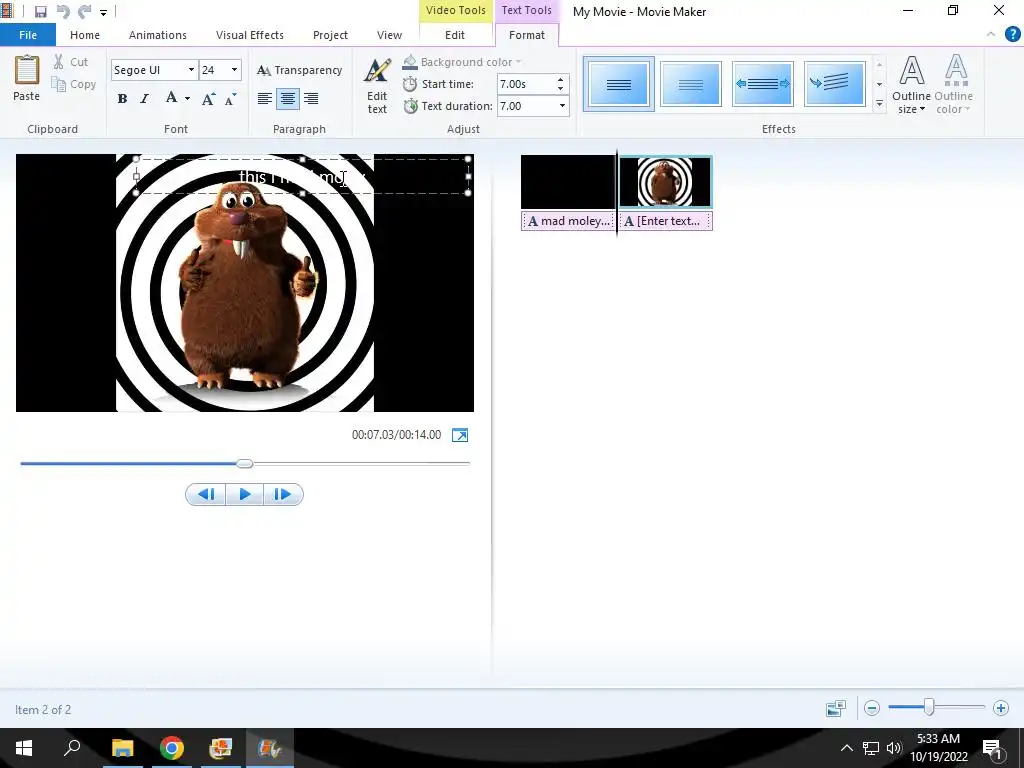Open File Explorer from taskbar
Viewport: 1024px width, 768px height.
pos(122,748)
